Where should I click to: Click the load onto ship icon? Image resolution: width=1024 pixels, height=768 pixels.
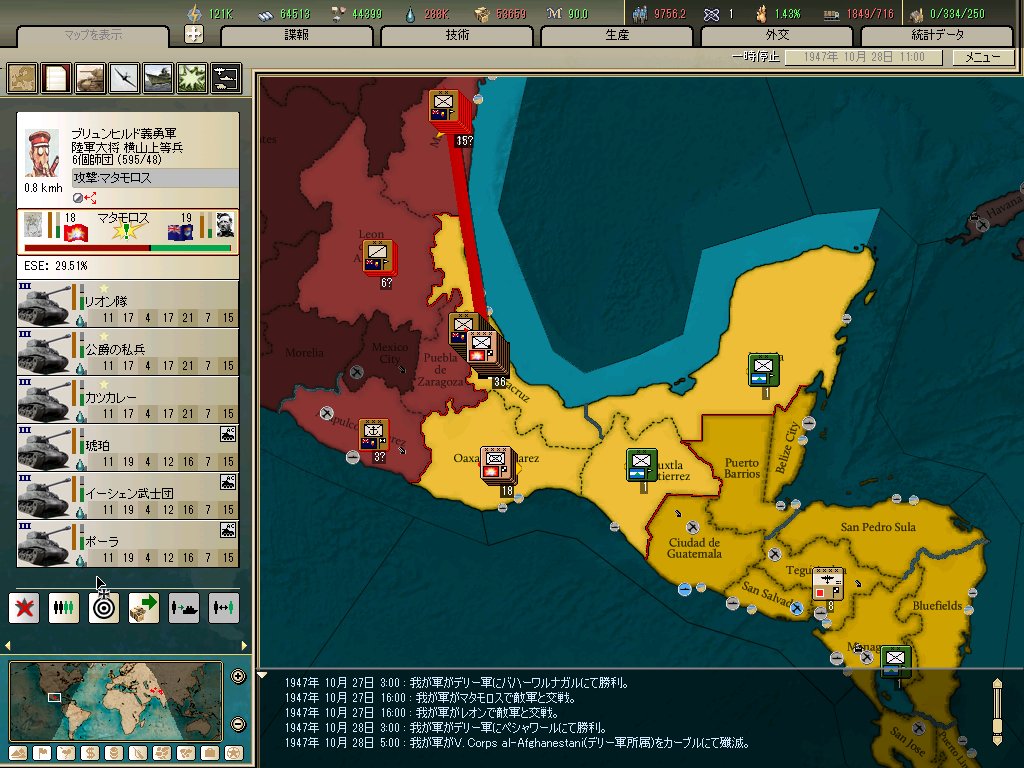tap(184, 607)
